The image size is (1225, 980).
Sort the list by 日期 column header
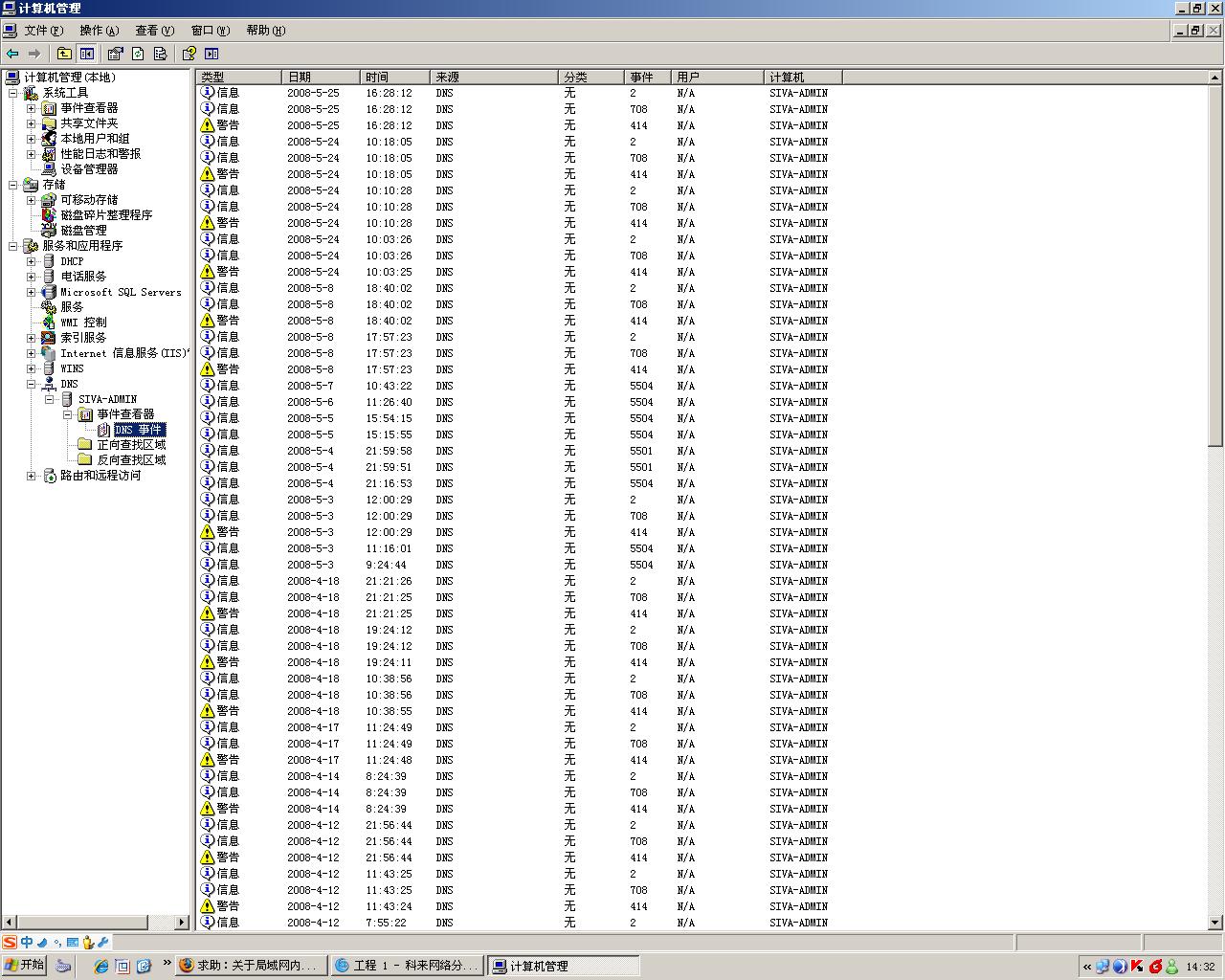click(x=321, y=77)
